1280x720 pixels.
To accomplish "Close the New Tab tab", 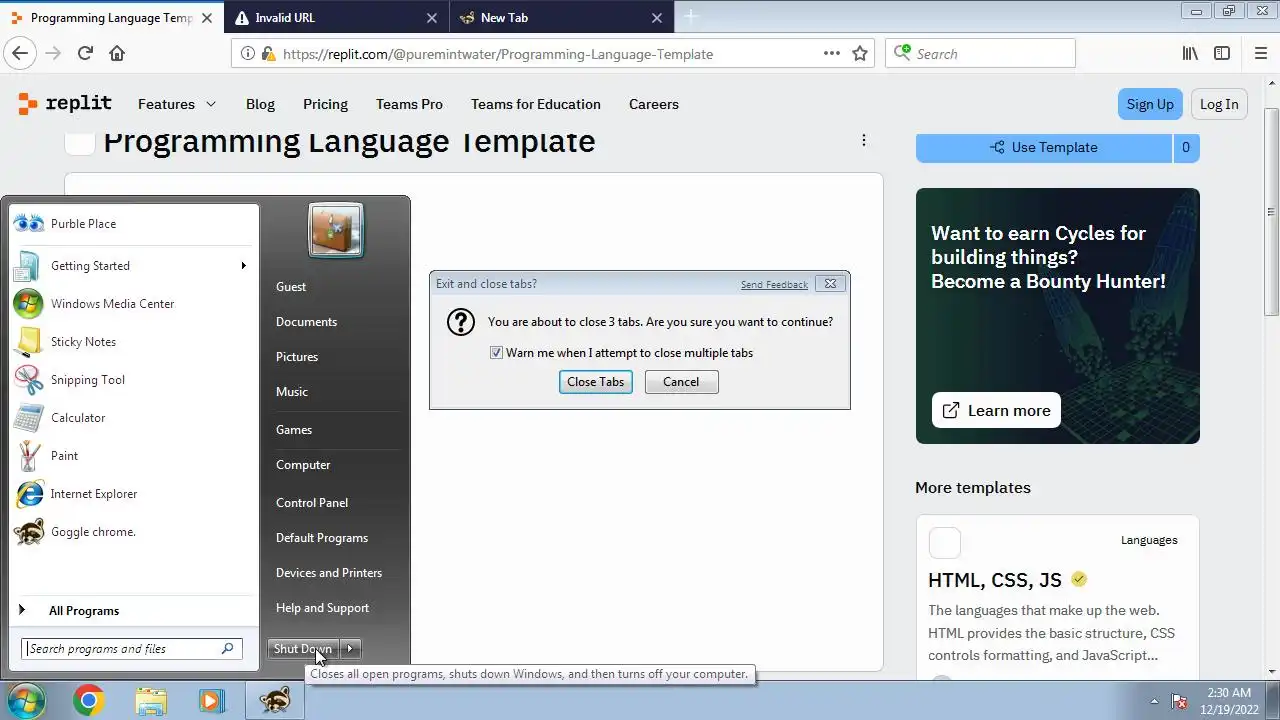I will click(x=657, y=18).
